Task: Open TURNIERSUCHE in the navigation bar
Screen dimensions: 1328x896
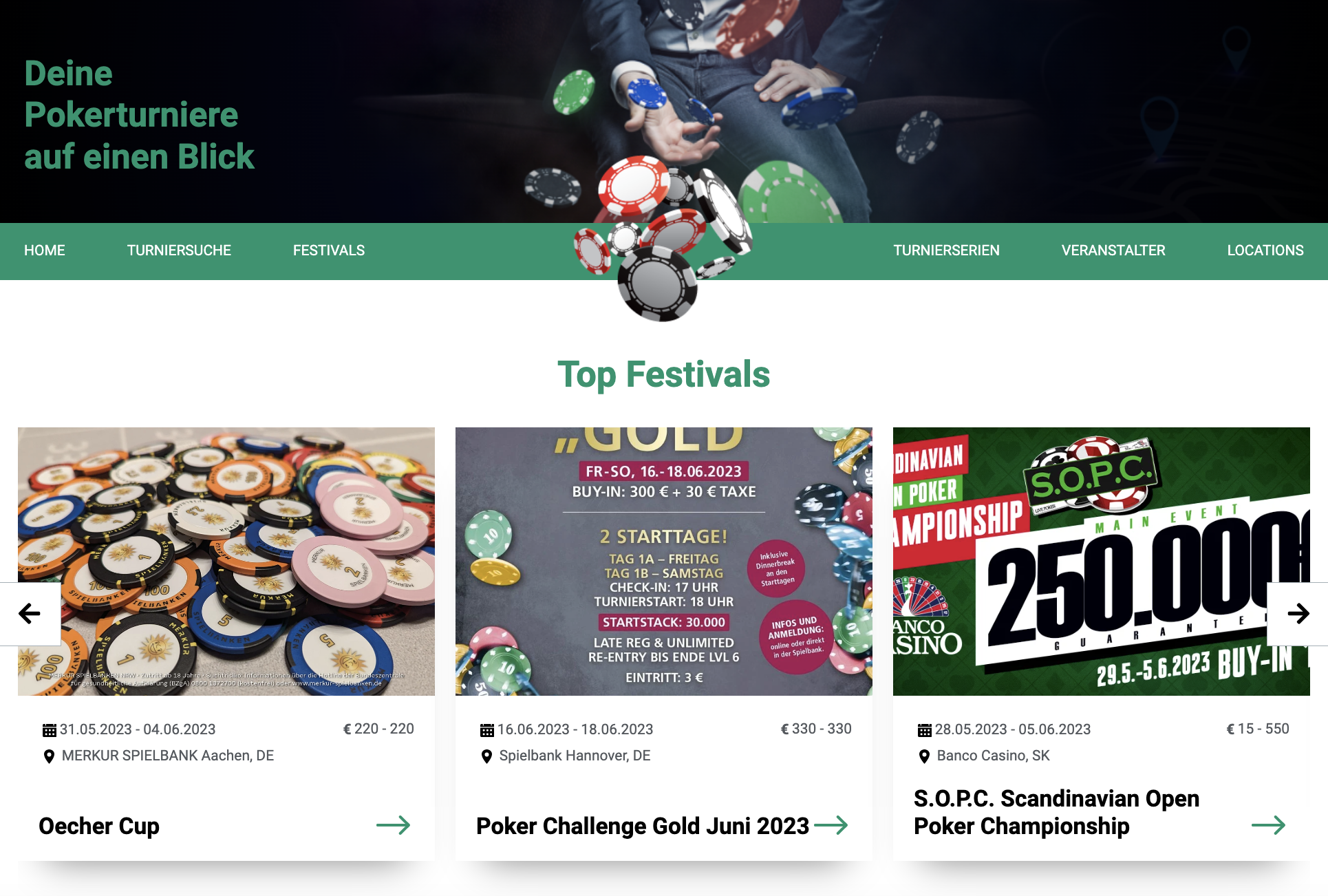Action: tap(179, 250)
